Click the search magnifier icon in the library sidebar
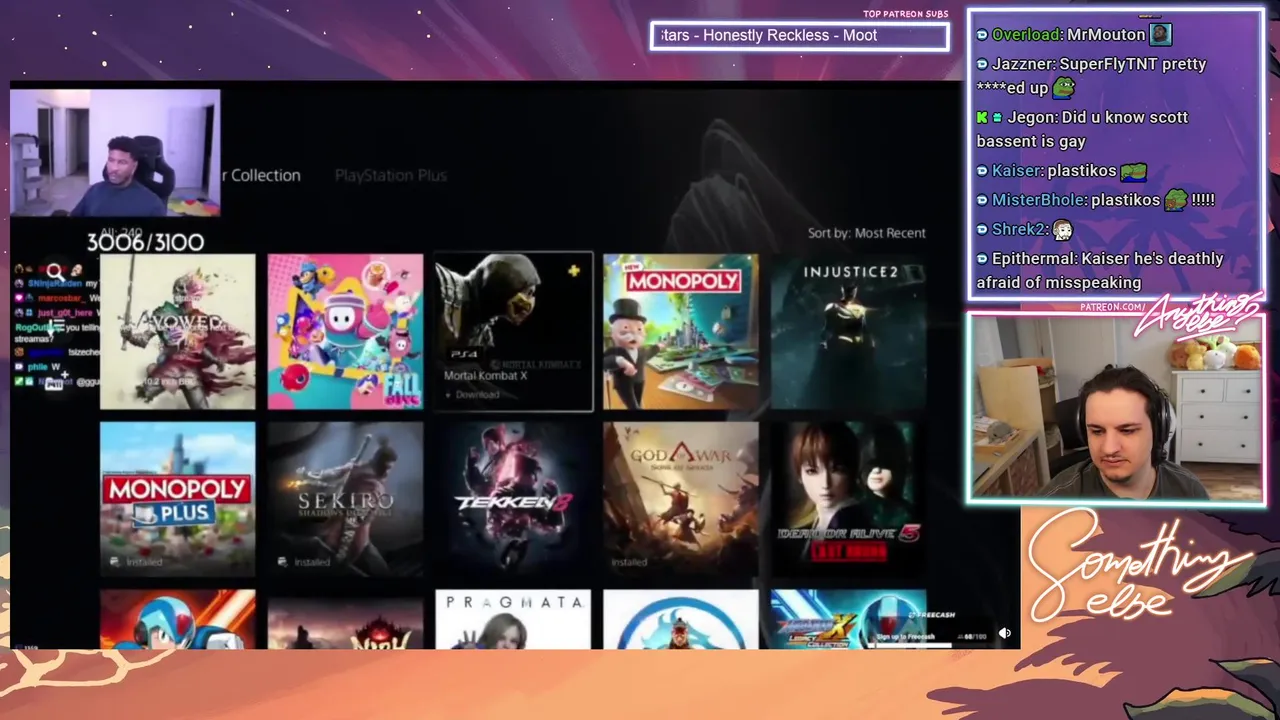1280x720 pixels. (x=55, y=271)
